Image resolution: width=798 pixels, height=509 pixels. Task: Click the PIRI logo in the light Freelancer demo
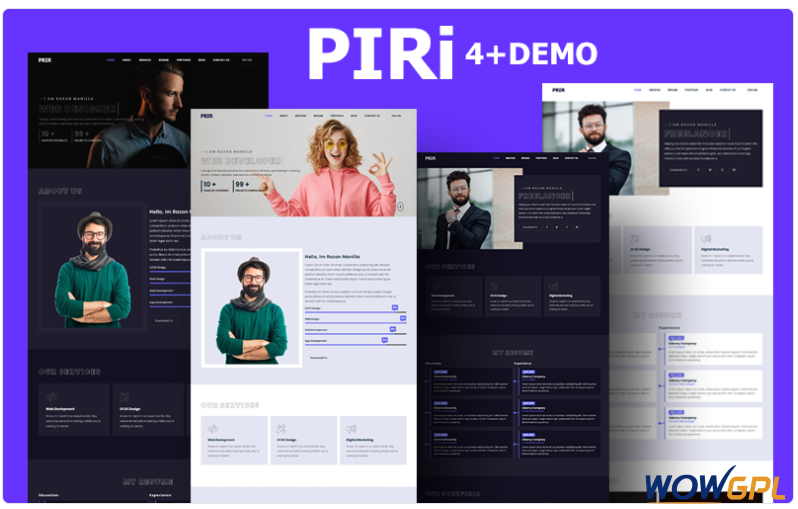(558, 90)
